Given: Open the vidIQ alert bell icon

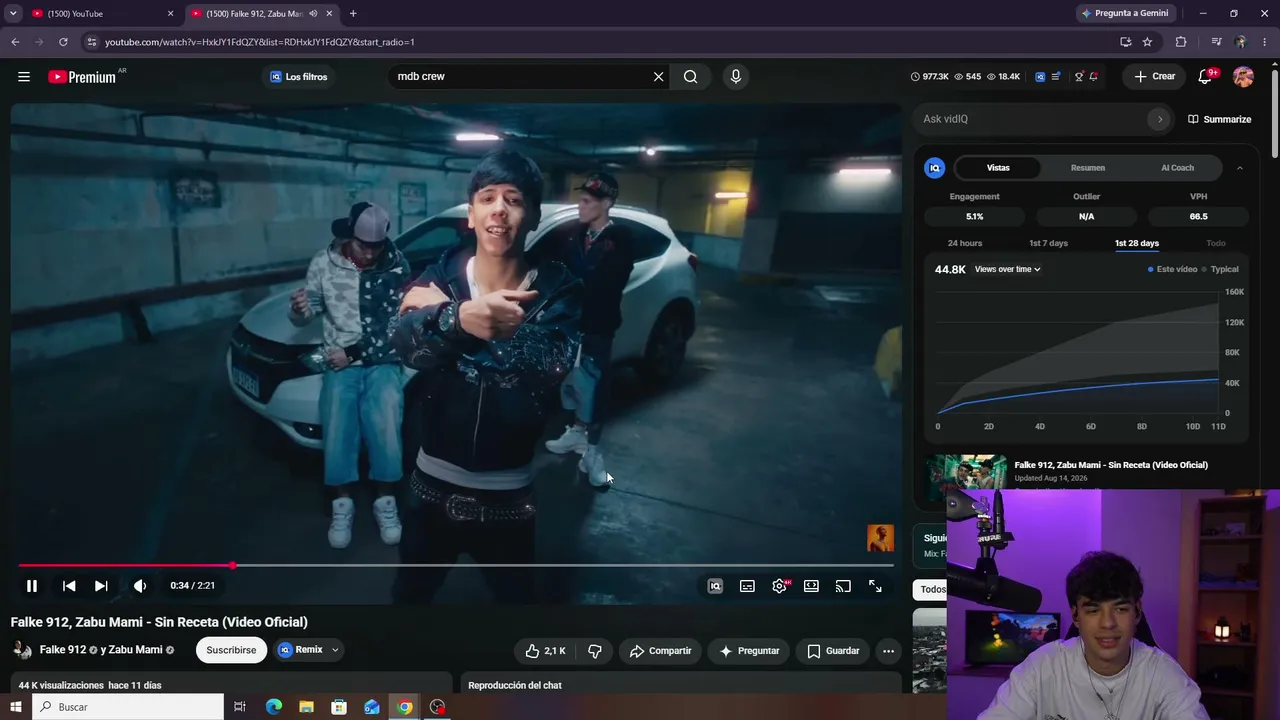Looking at the screenshot, I should [x=1094, y=77].
